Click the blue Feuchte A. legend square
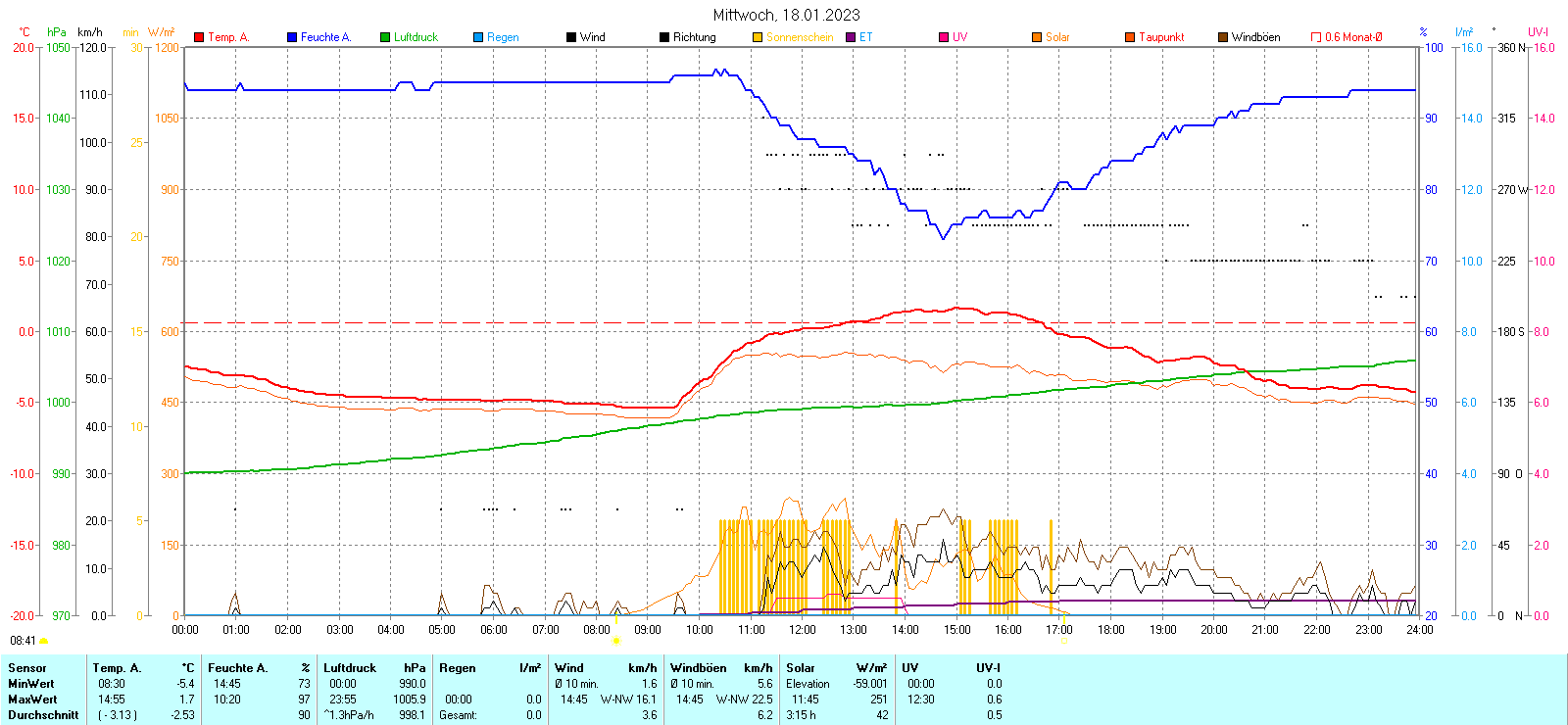Image resolution: width=1568 pixels, height=725 pixels. click(292, 37)
